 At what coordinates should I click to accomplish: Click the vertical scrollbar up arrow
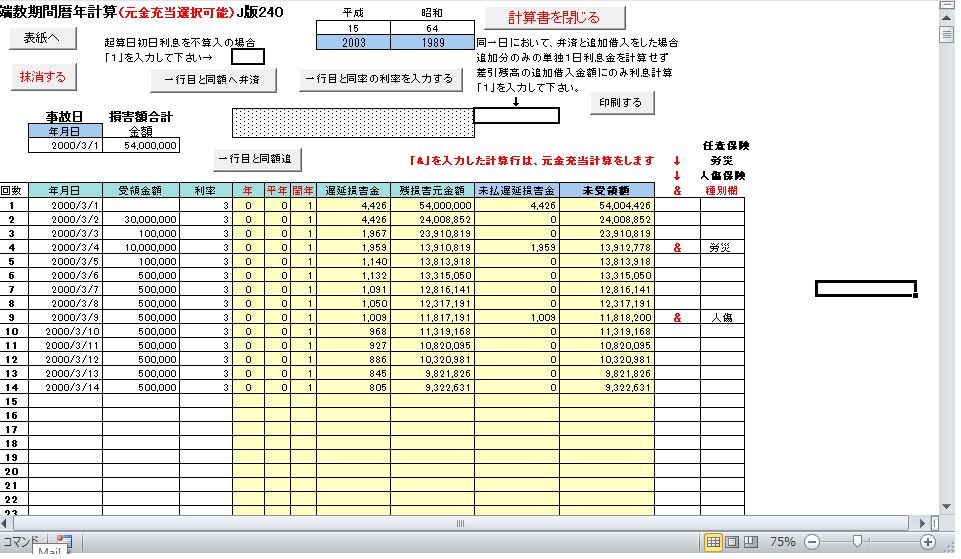pyautogui.click(x=946, y=18)
